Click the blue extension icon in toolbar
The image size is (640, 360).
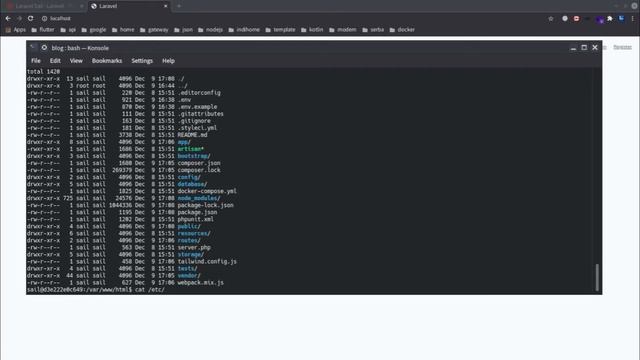click(x=621, y=18)
